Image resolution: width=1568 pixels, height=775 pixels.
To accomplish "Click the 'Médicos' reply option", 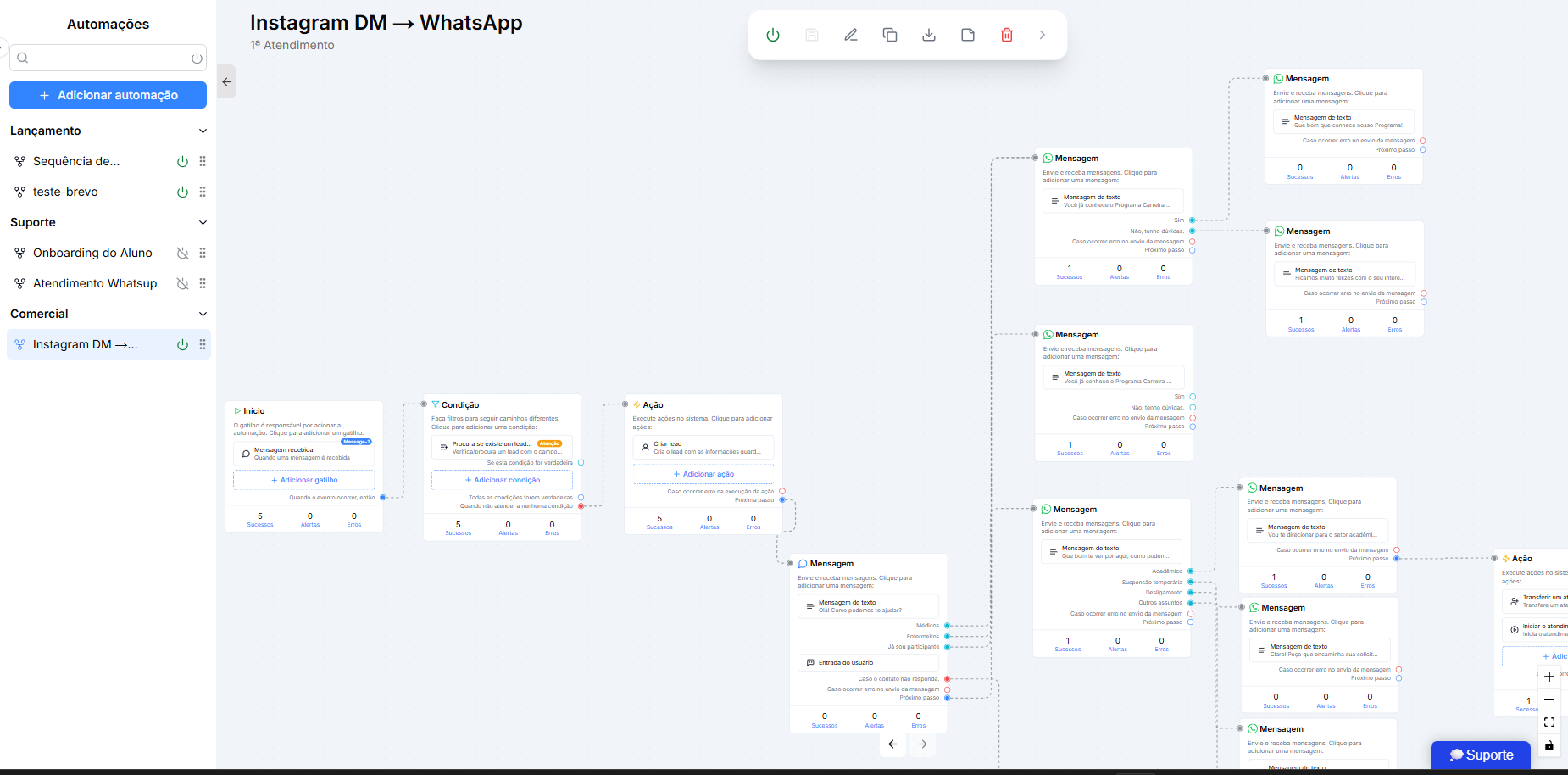I will point(927,626).
